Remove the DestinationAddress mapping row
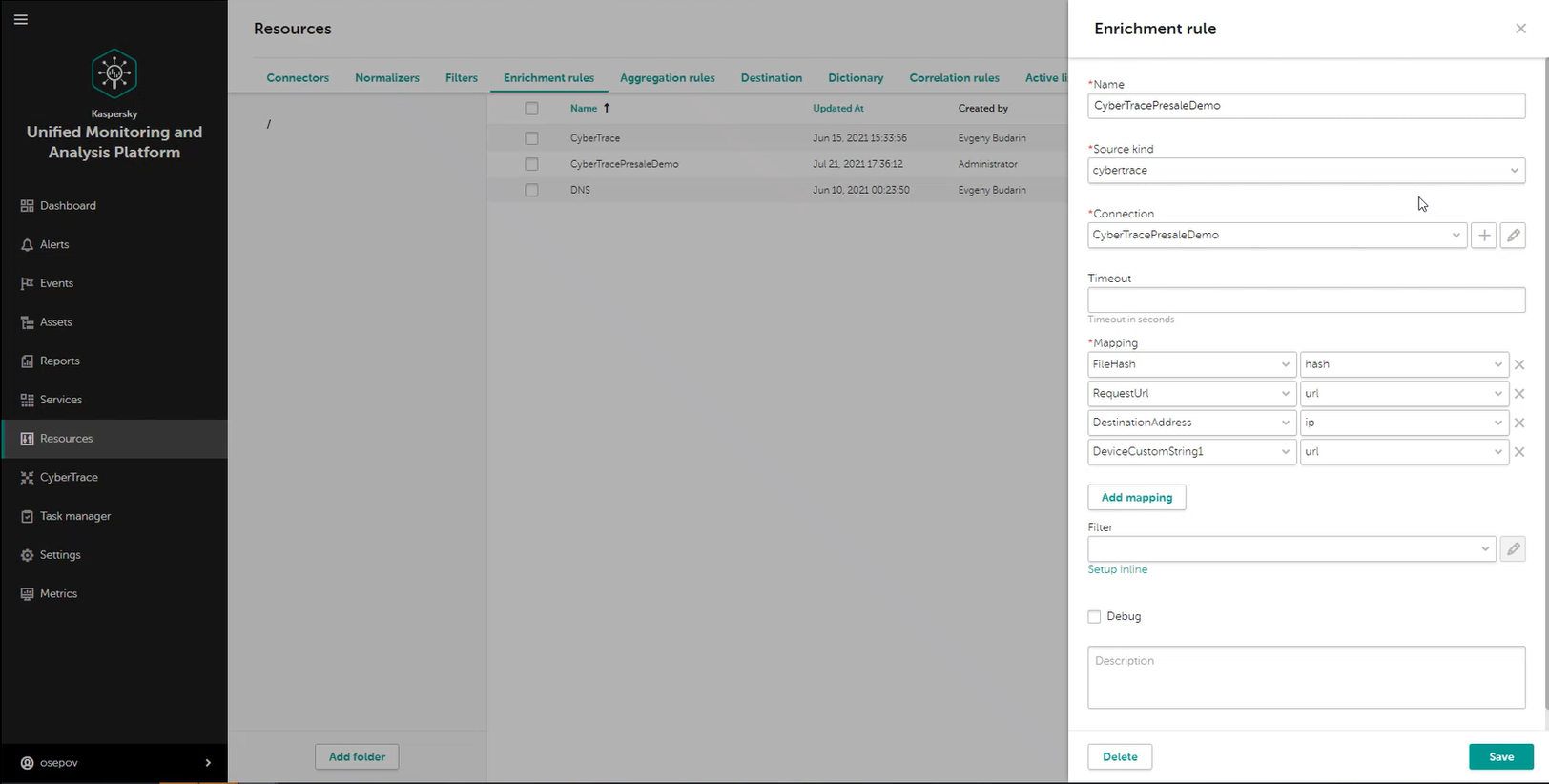Image resolution: width=1549 pixels, height=784 pixels. [1519, 423]
